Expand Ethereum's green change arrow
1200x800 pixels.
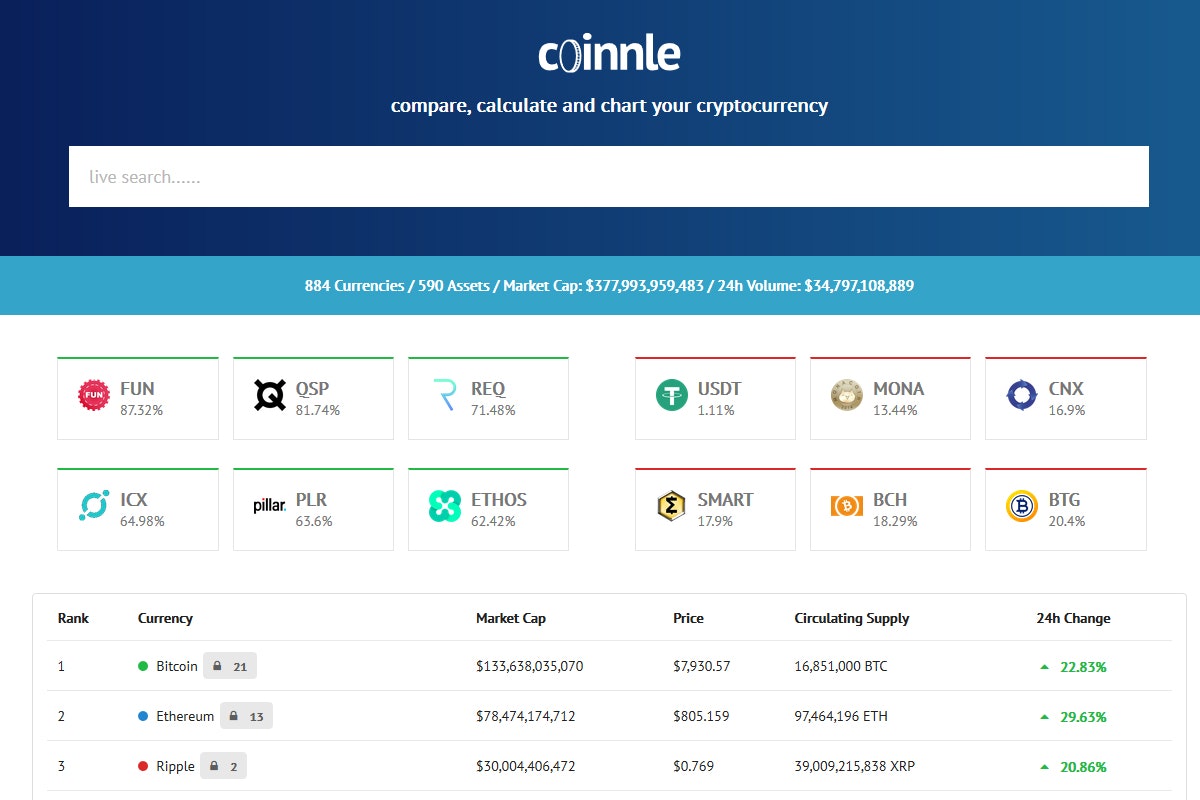1043,716
